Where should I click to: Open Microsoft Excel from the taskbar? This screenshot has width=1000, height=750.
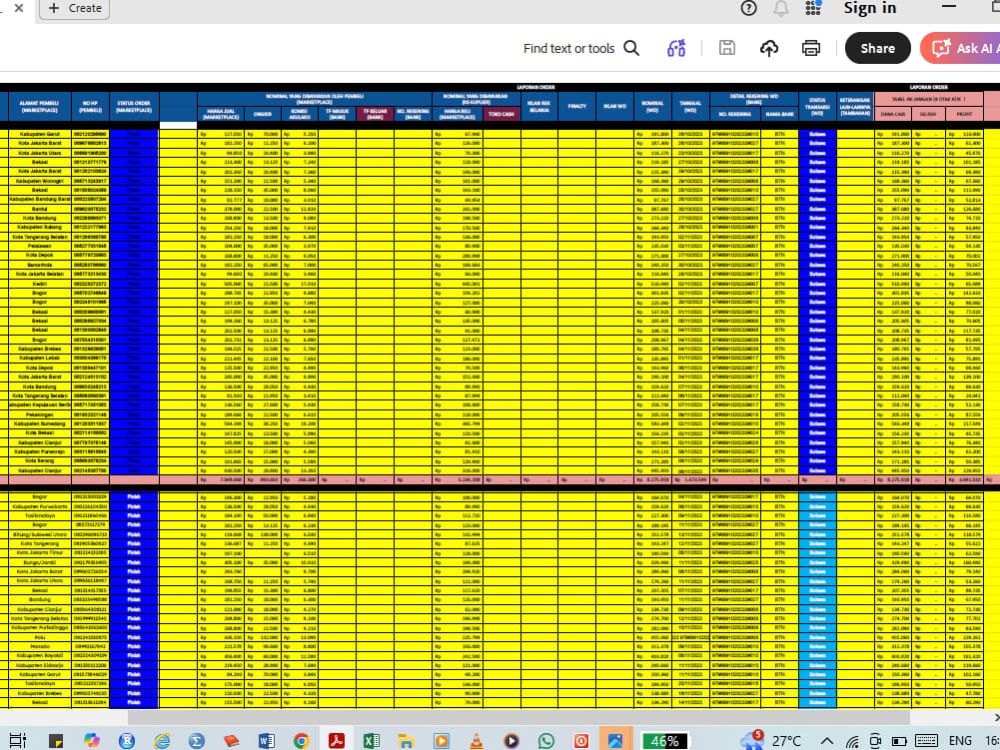click(x=371, y=740)
